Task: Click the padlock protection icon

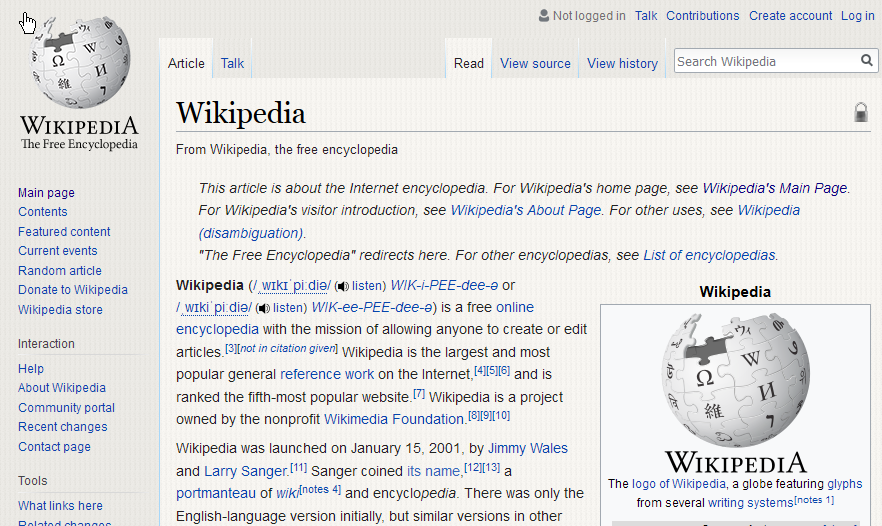Action: tap(861, 112)
